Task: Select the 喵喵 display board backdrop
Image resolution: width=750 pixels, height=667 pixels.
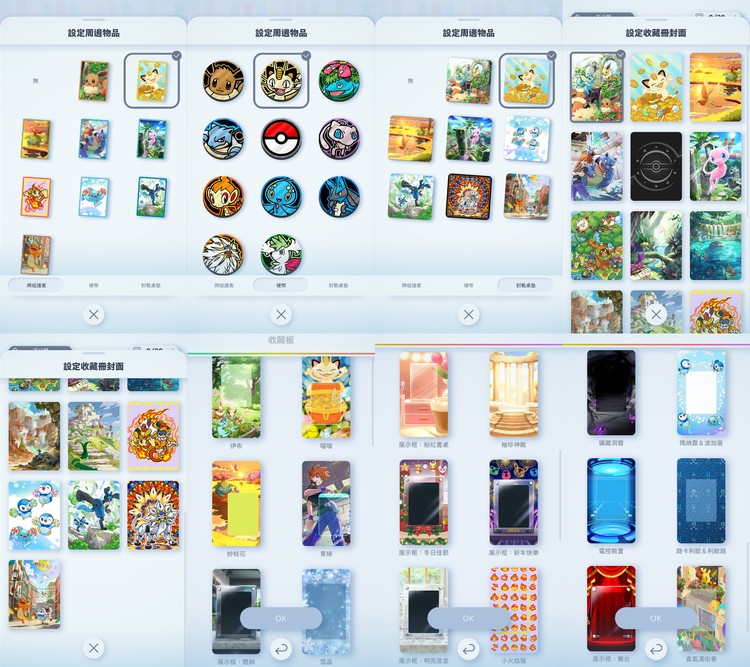Action: [x=326, y=397]
